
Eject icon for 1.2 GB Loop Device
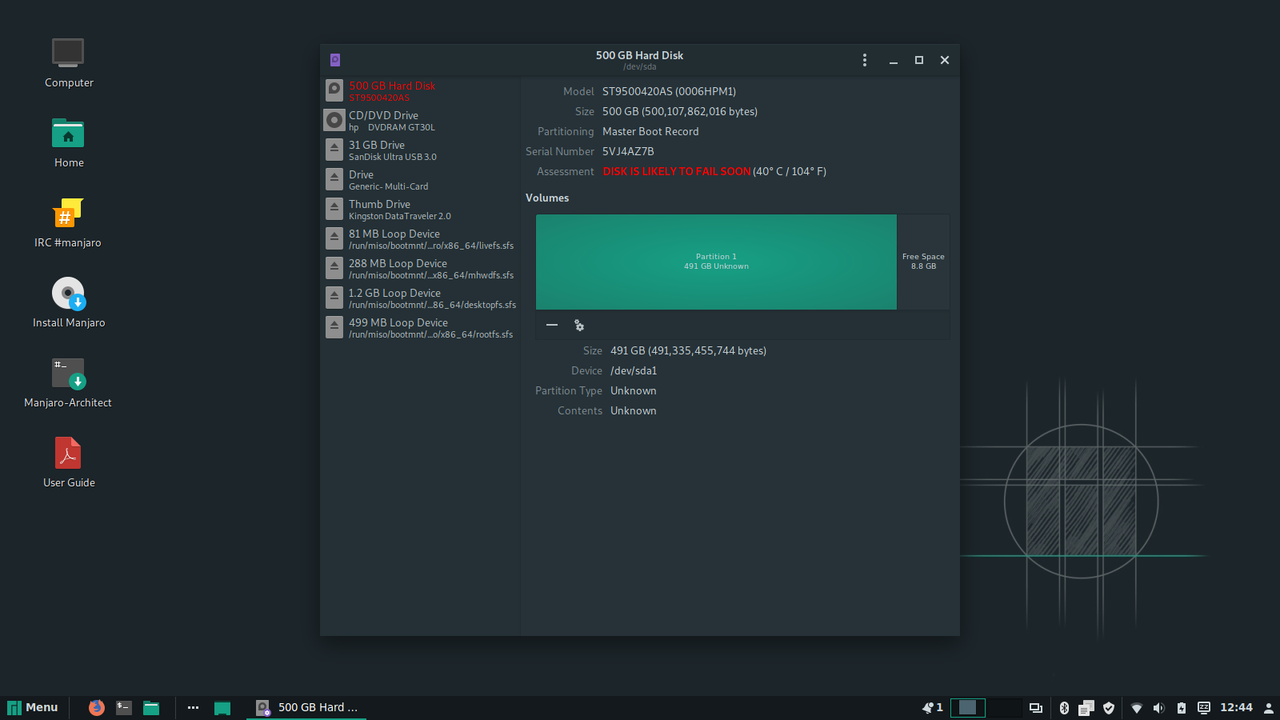(x=335, y=298)
